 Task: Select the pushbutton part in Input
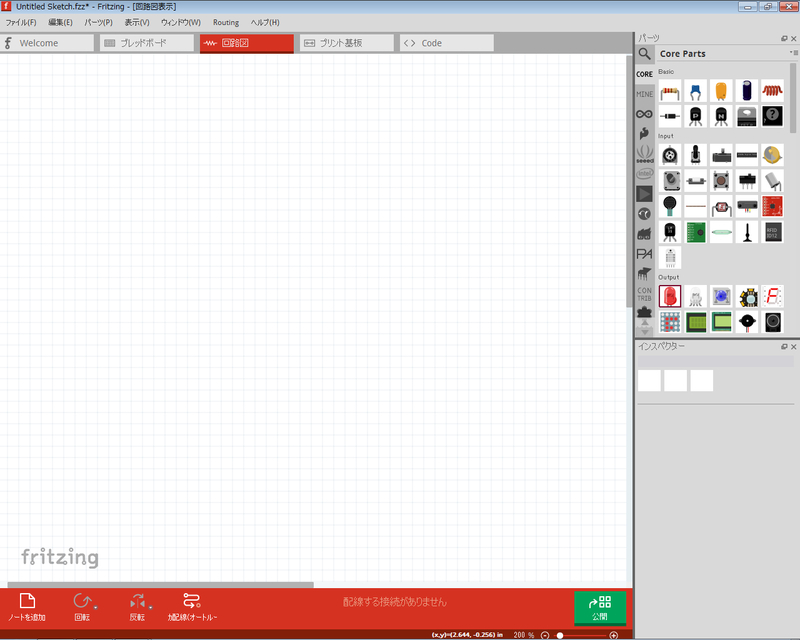(721, 181)
